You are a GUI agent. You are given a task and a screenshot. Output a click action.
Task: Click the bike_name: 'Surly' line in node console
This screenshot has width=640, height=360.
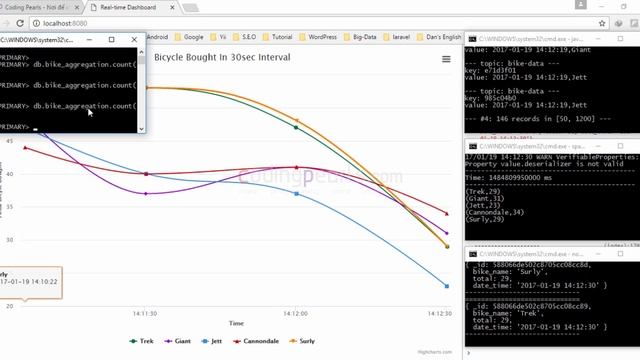(510, 271)
